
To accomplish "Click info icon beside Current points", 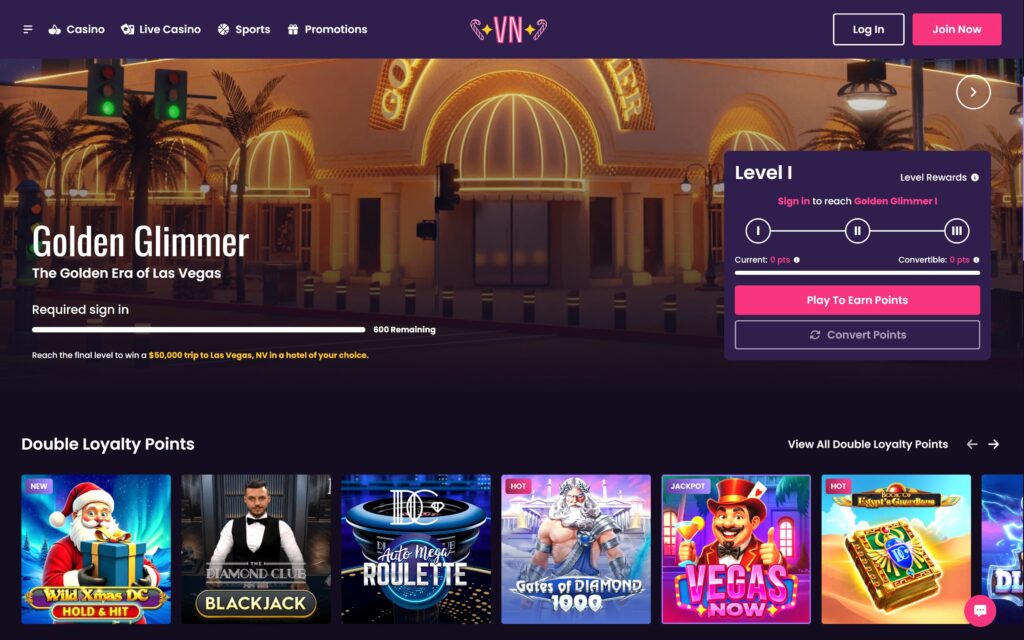I will [x=797, y=260].
